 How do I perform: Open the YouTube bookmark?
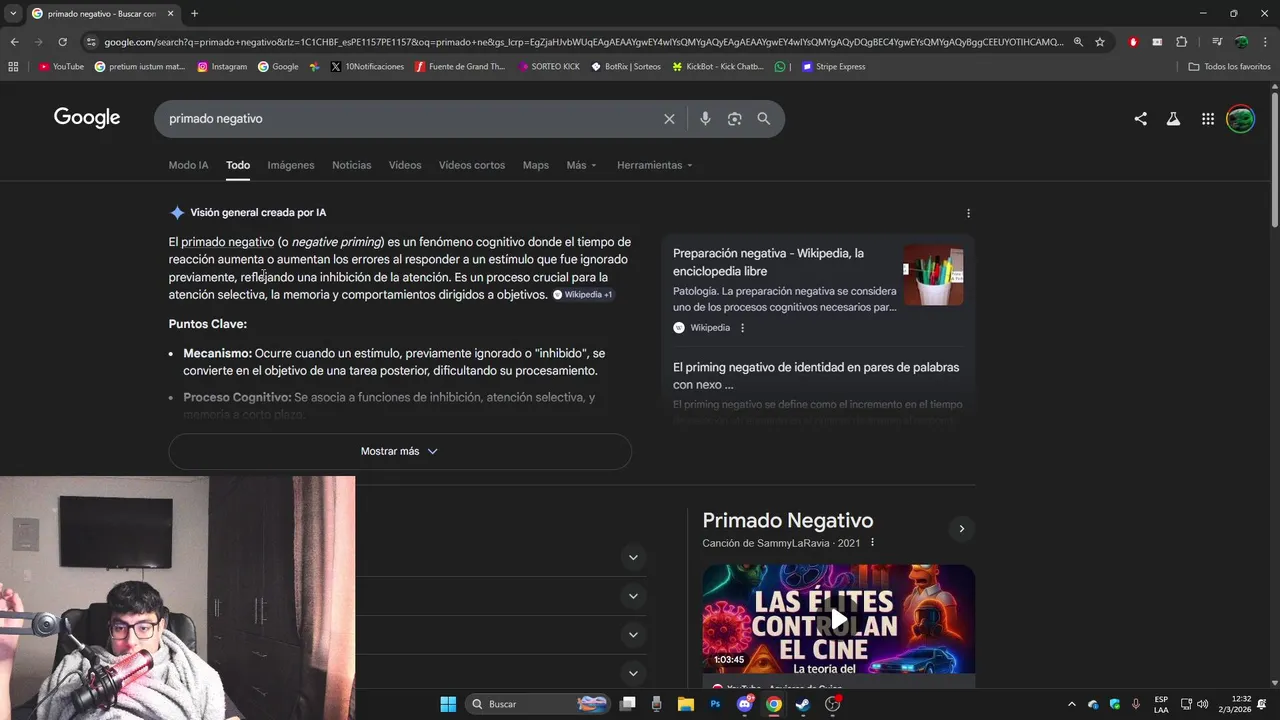pyautogui.click(x=62, y=67)
